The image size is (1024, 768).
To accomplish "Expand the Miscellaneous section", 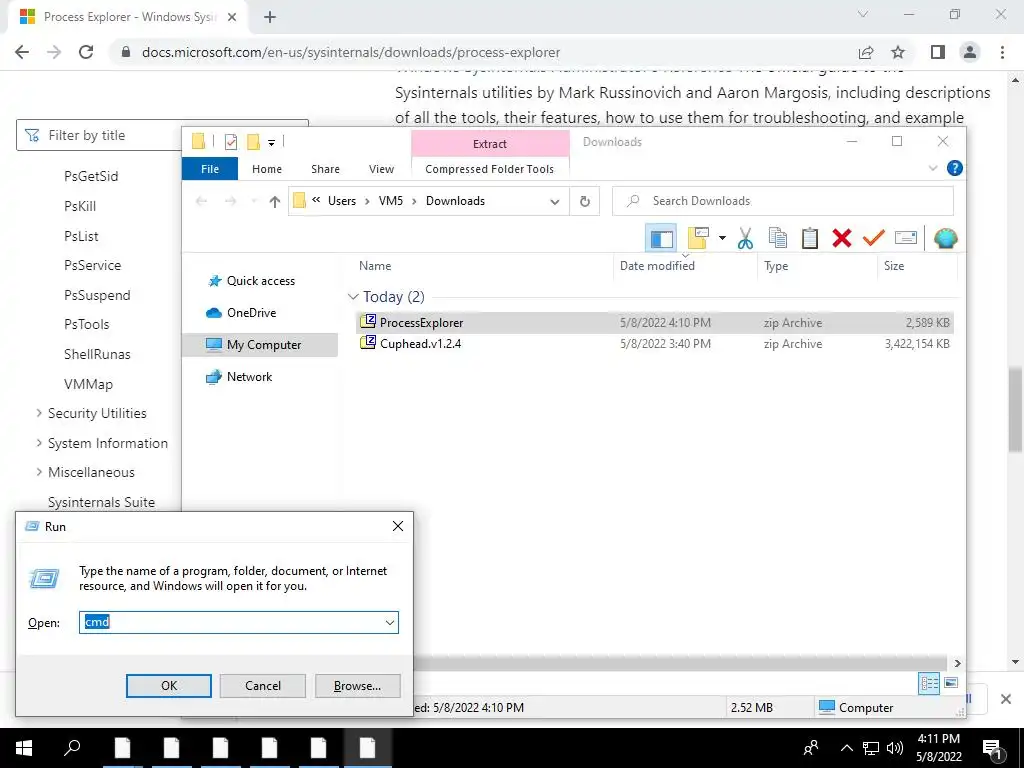I will tap(39, 472).
